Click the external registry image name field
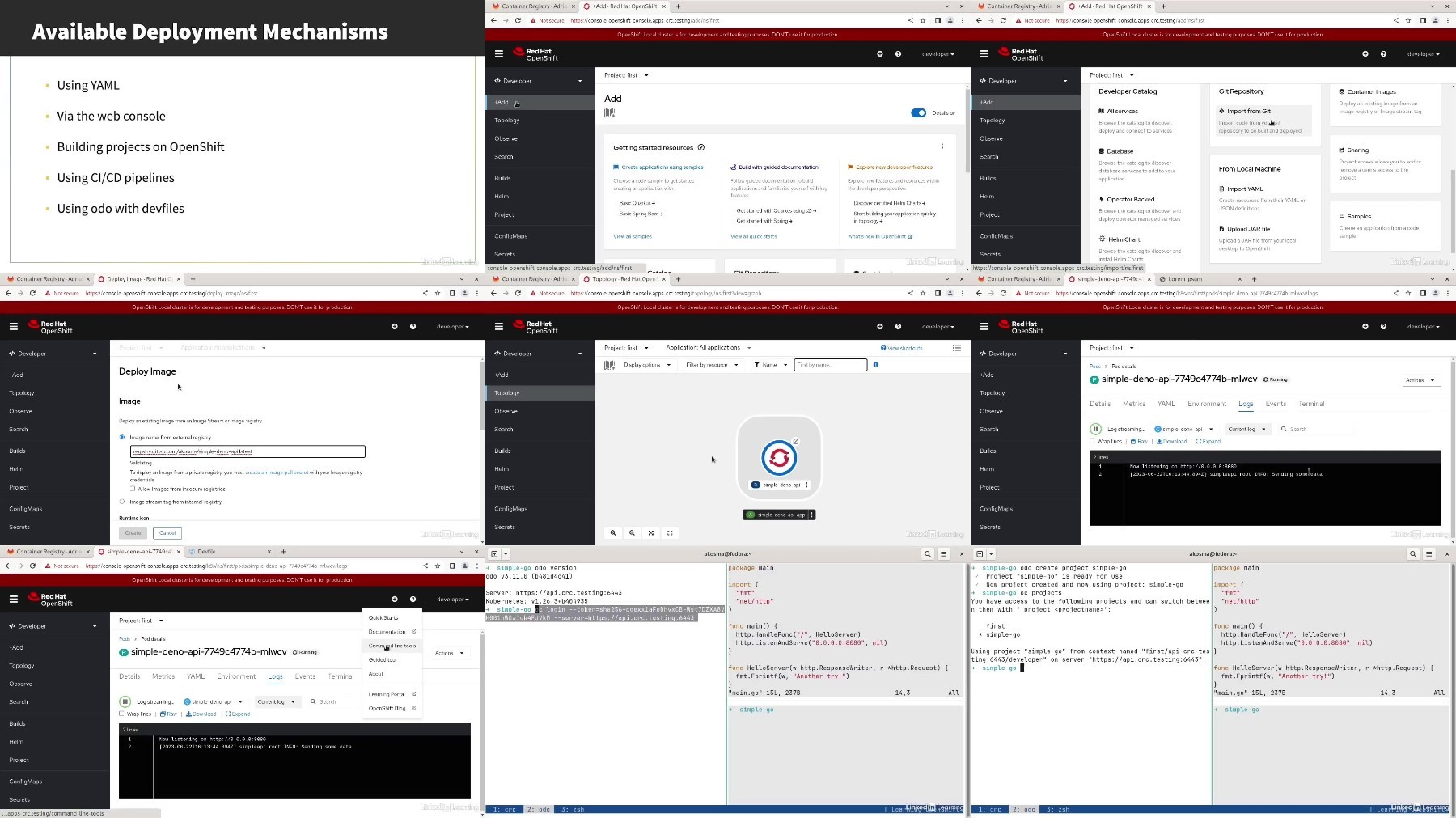This screenshot has height=818, width=1456. click(x=248, y=451)
